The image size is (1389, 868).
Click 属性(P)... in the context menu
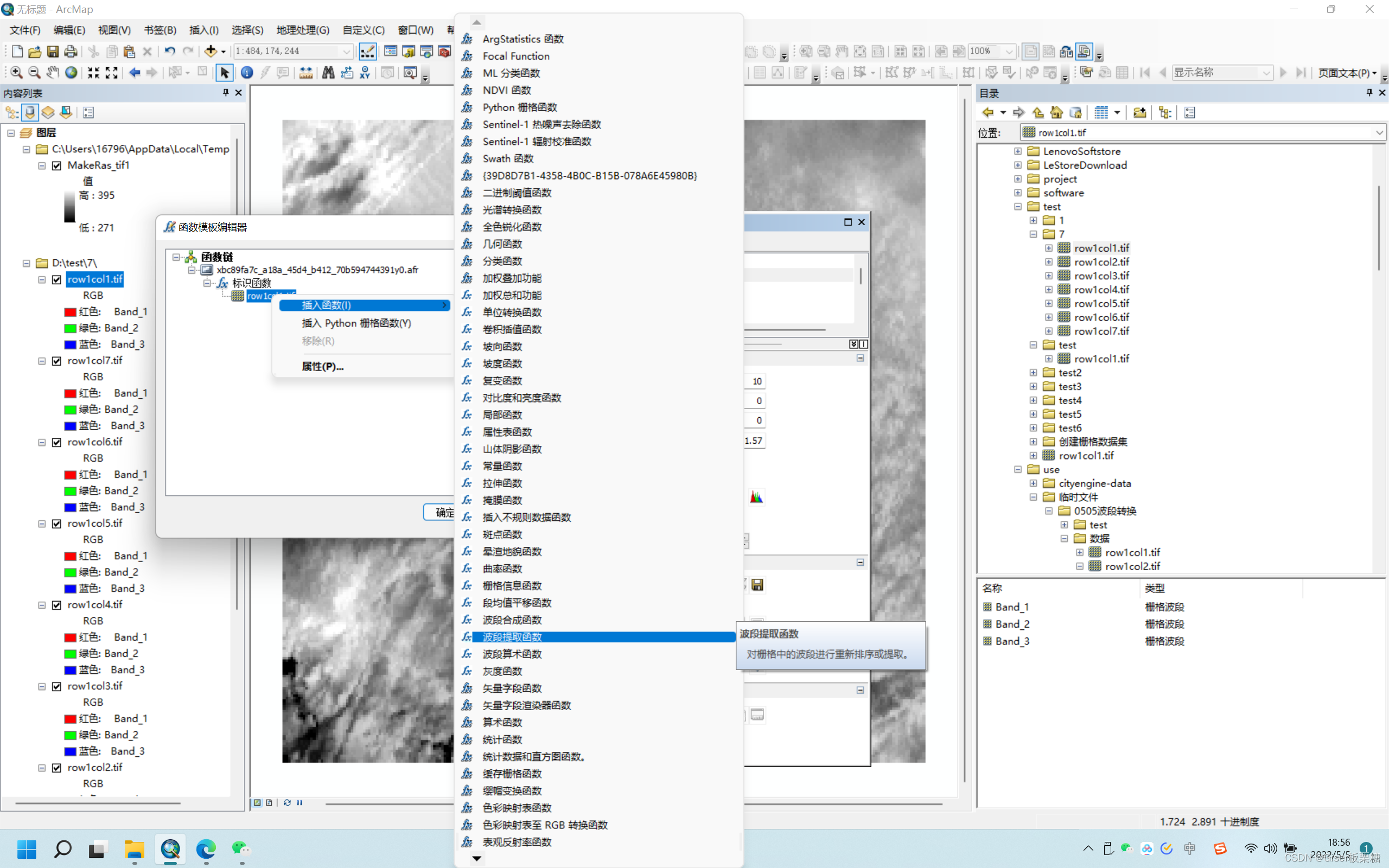[x=323, y=366]
